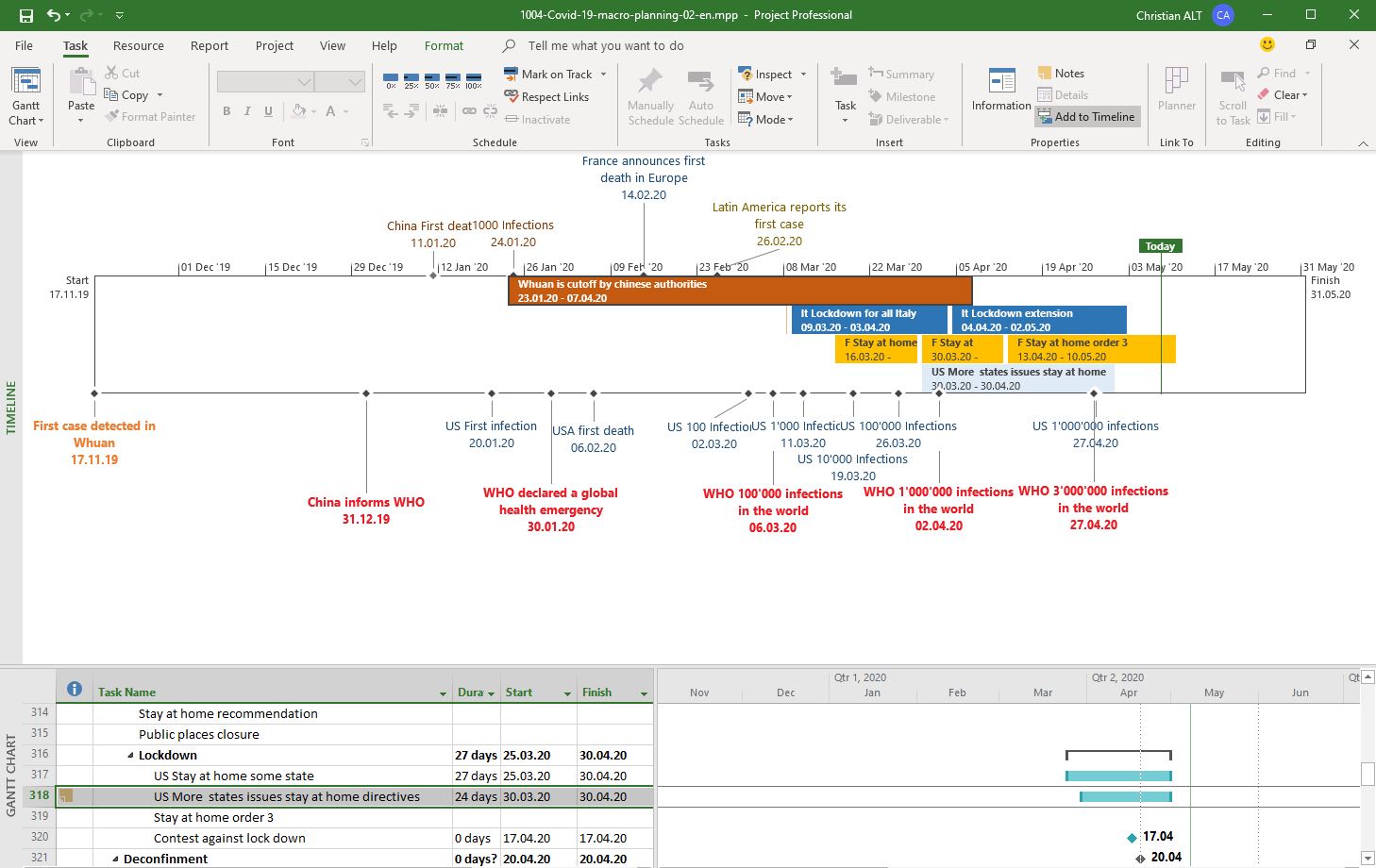Open the Format tab
The width and height of the screenshot is (1376, 868).
coord(444,45)
